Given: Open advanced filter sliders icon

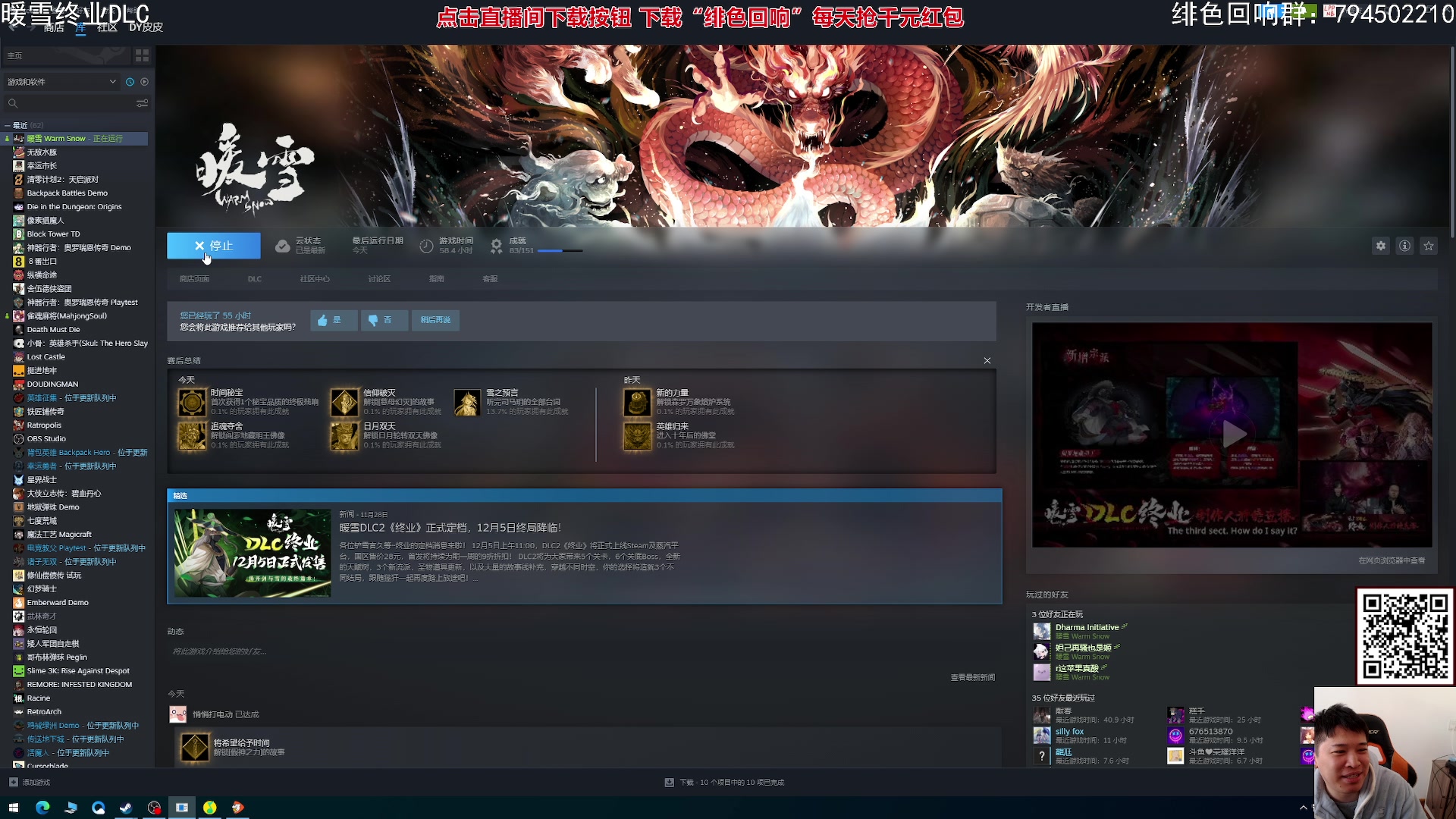Looking at the screenshot, I should [142, 103].
